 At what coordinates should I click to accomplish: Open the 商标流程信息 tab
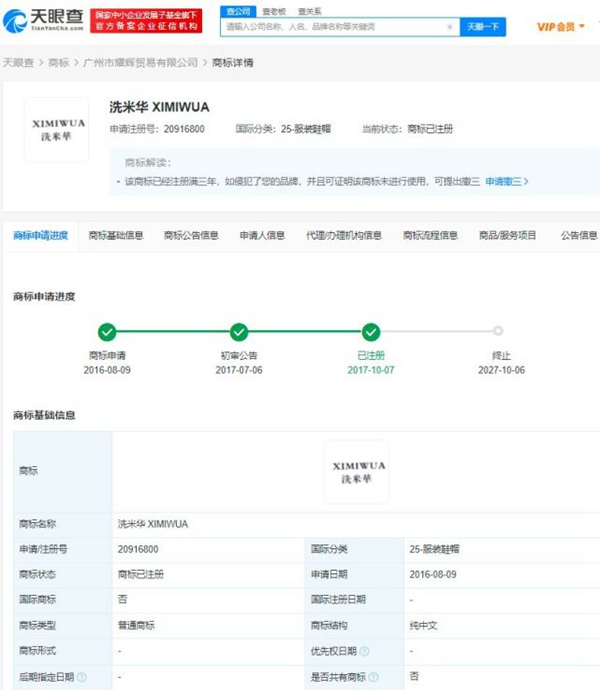click(430, 236)
